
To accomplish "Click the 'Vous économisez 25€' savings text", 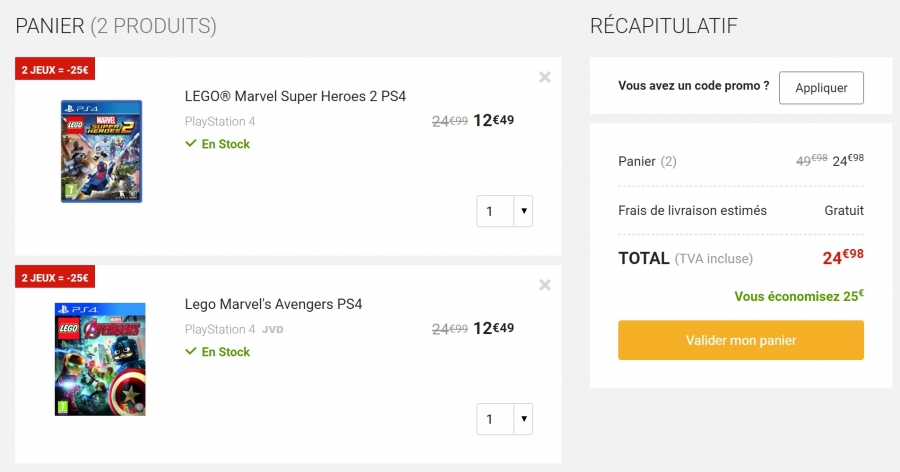I will point(799,296).
